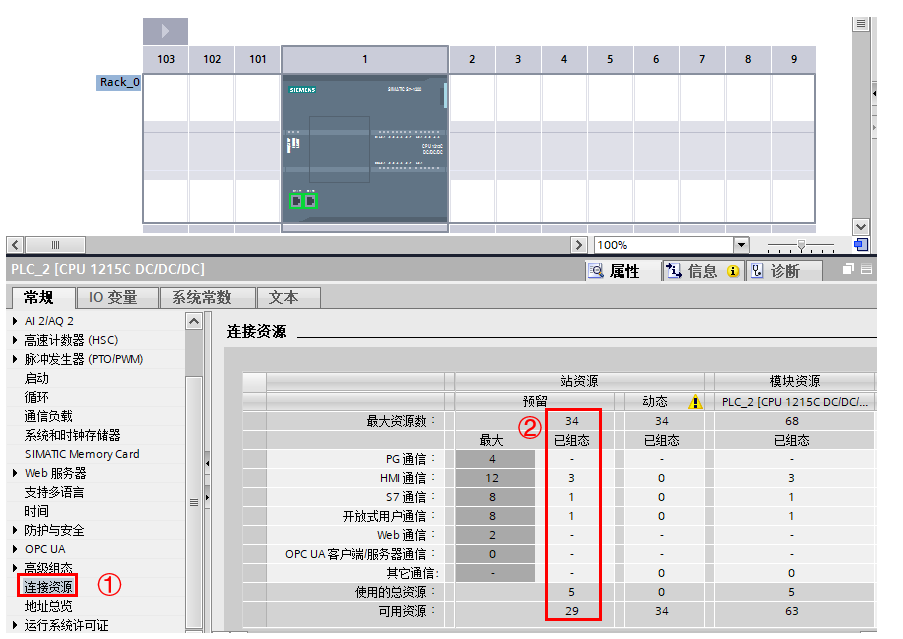Expand the 高级组态 node
Screen dimensions: 903x639
[16, 568]
